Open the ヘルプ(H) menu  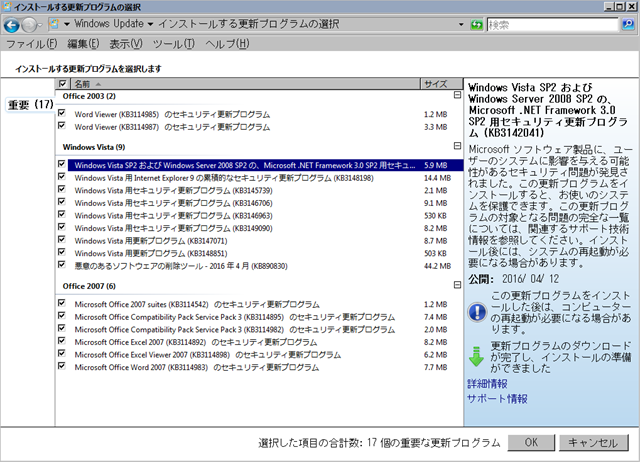coord(227,44)
